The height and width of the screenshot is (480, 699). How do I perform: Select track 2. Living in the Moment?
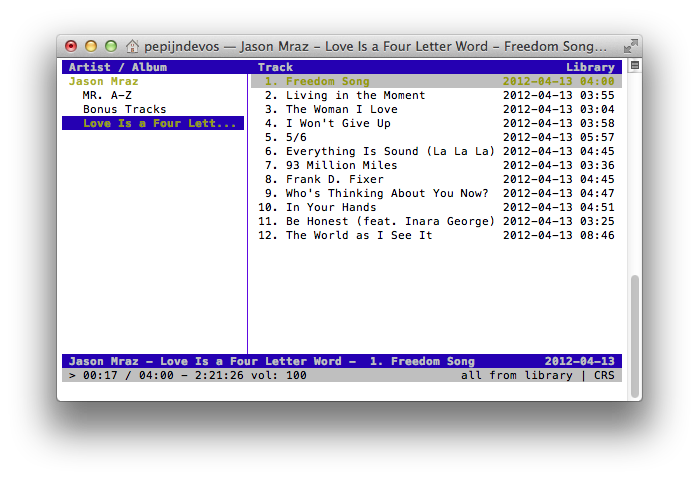pyautogui.click(x=436, y=95)
